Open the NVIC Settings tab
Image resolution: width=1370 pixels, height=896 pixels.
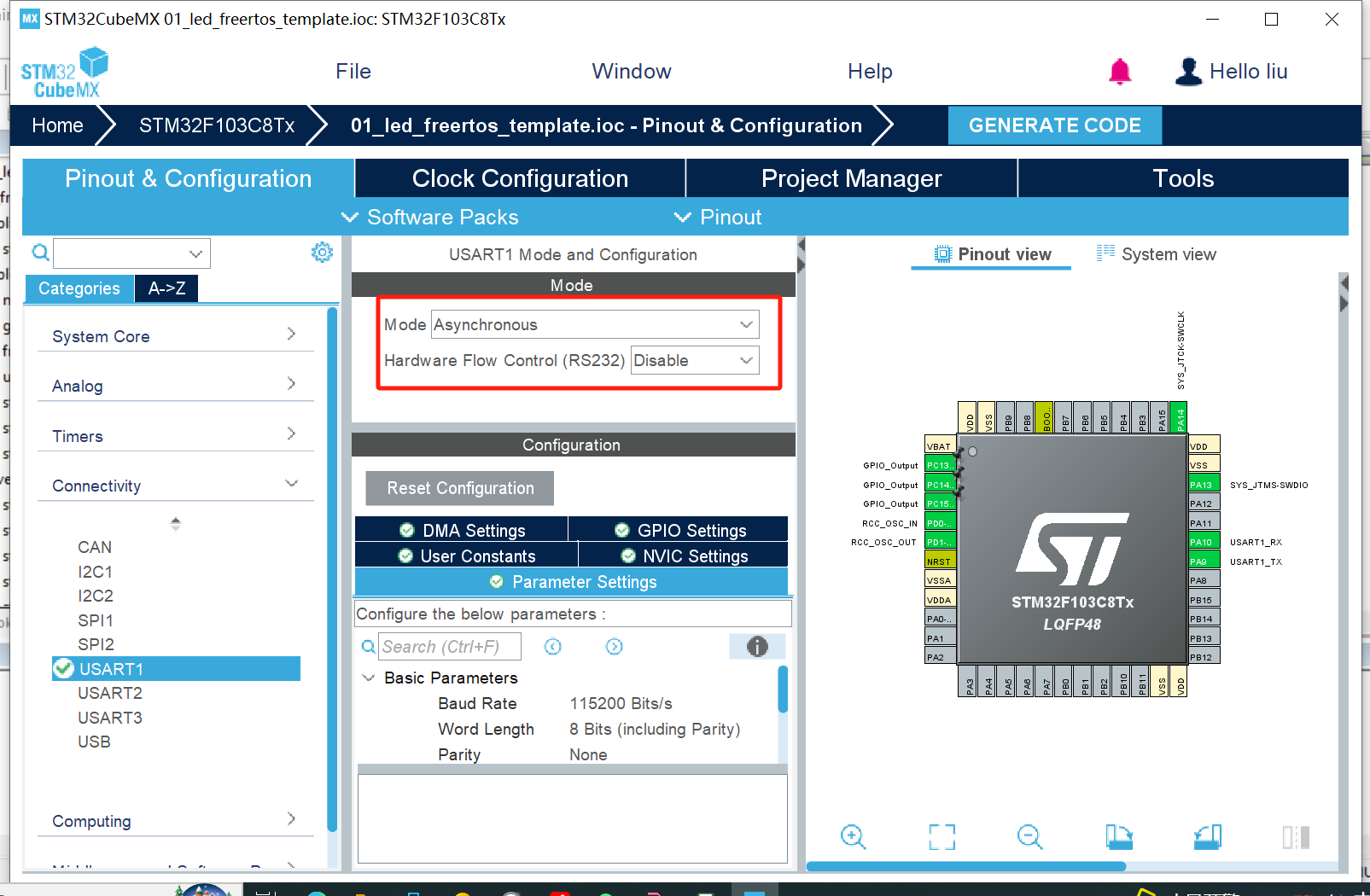[684, 556]
